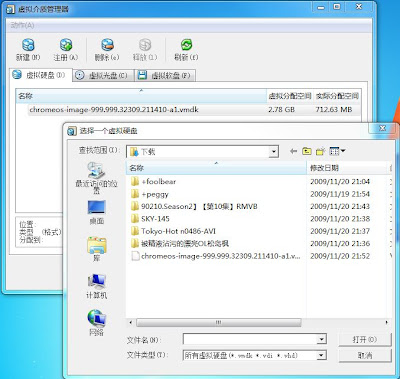
Task: Open 库 libraries in the places bar
Action: coord(96,249)
